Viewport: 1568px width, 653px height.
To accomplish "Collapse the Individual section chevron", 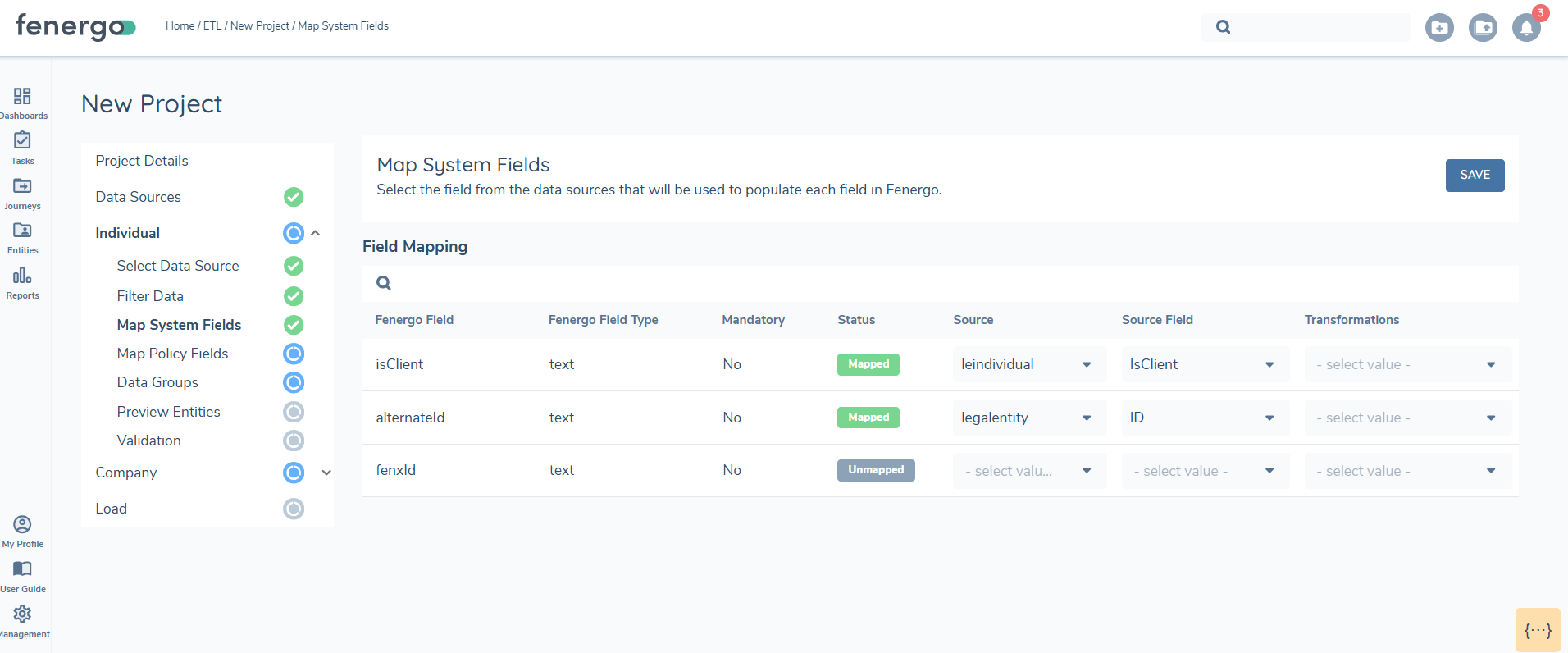I will [x=316, y=233].
